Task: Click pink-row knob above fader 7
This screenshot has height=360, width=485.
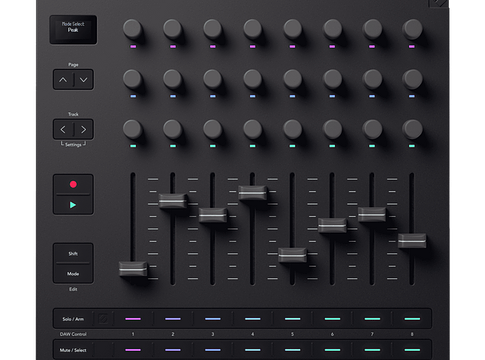Action: (372, 29)
